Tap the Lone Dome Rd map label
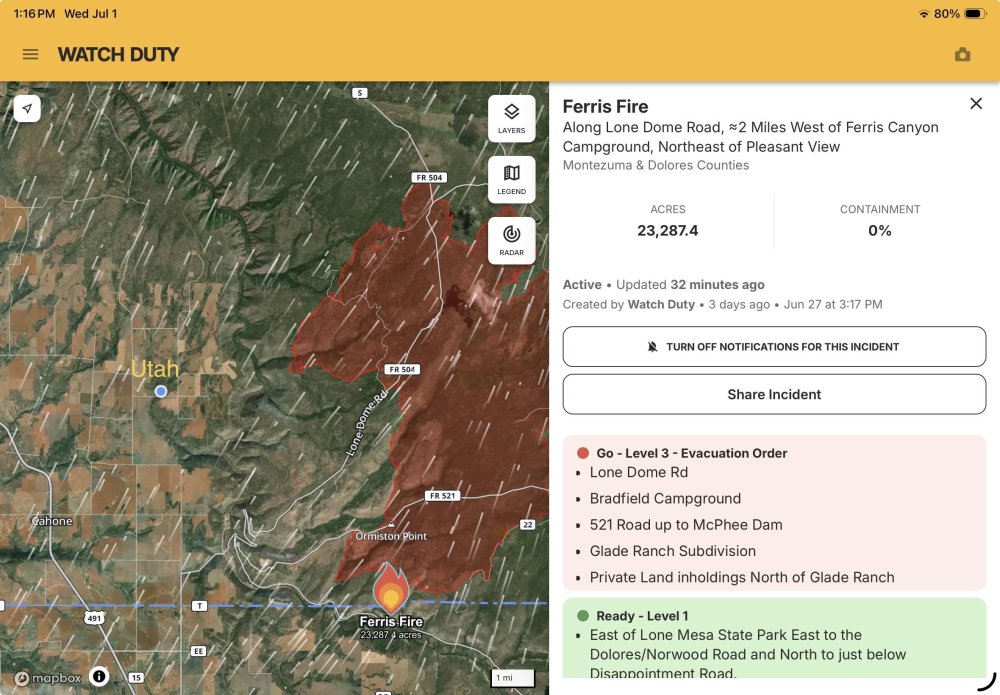 click(x=366, y=423)
